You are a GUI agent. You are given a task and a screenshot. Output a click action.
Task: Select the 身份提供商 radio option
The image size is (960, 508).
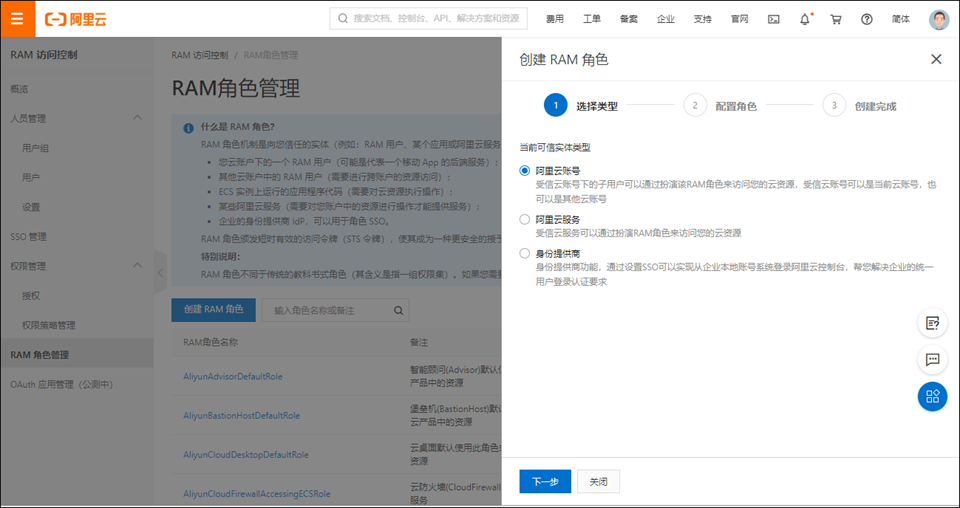tap(525, 253)
